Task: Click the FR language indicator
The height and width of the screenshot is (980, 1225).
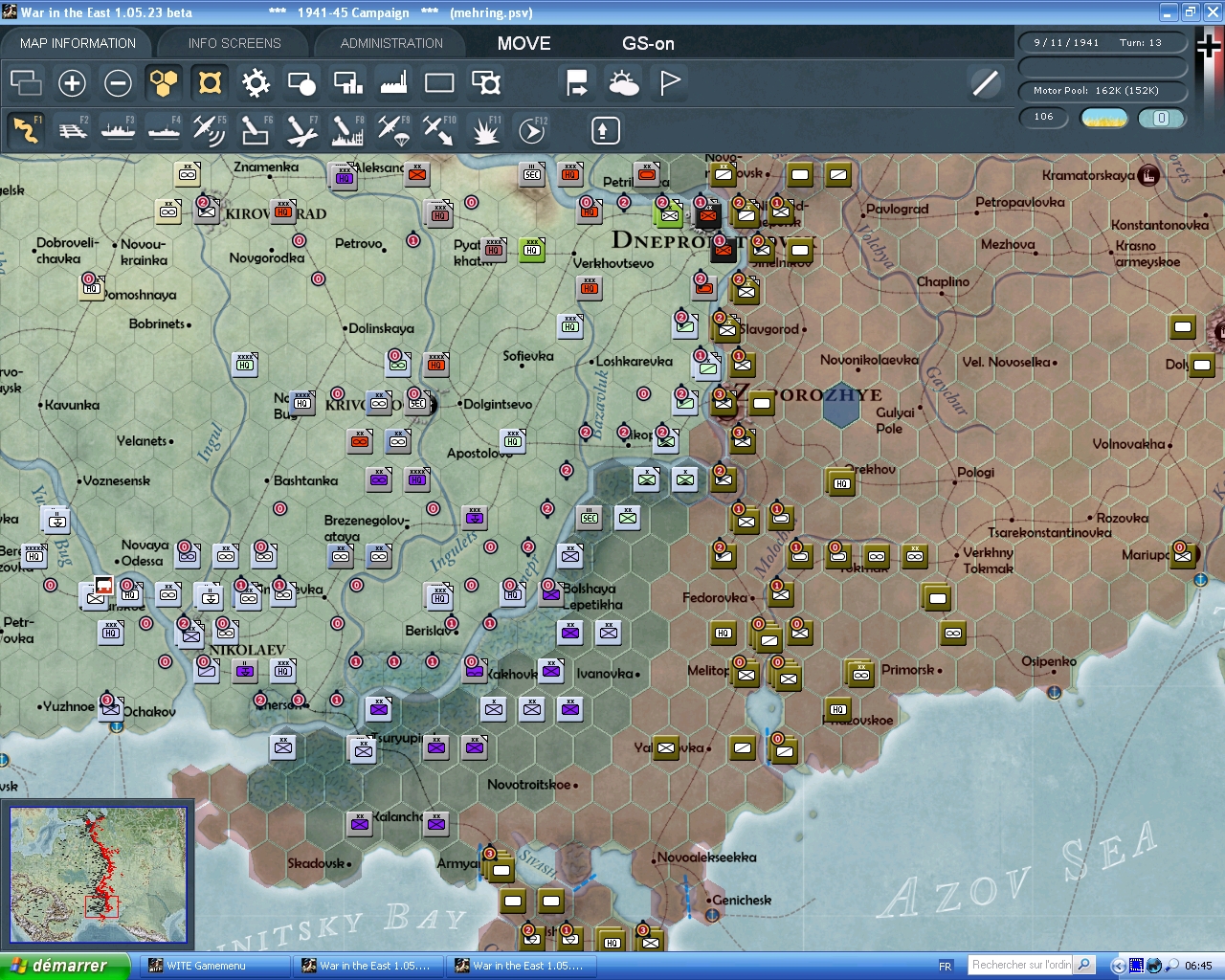Action: [x=946, y=966]
